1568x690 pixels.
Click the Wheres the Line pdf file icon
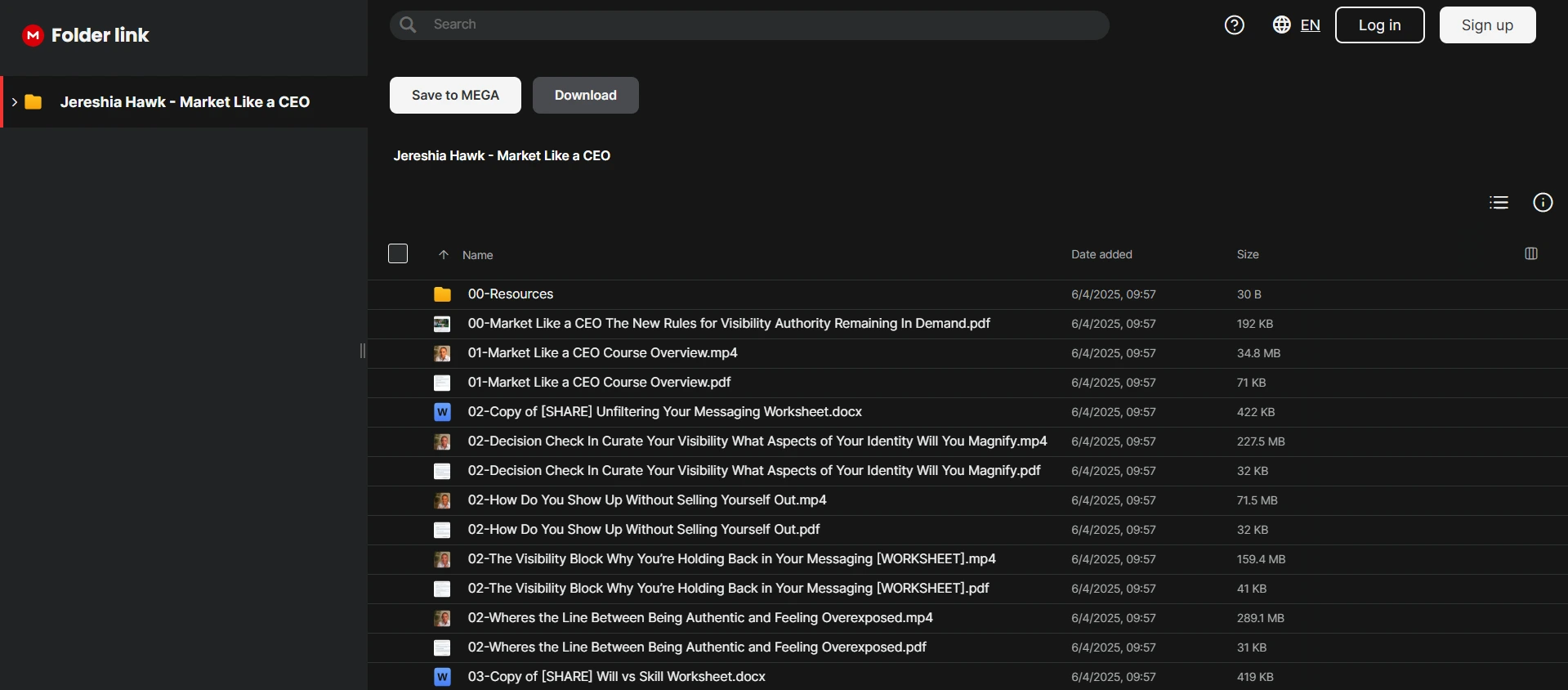point(442,647)
